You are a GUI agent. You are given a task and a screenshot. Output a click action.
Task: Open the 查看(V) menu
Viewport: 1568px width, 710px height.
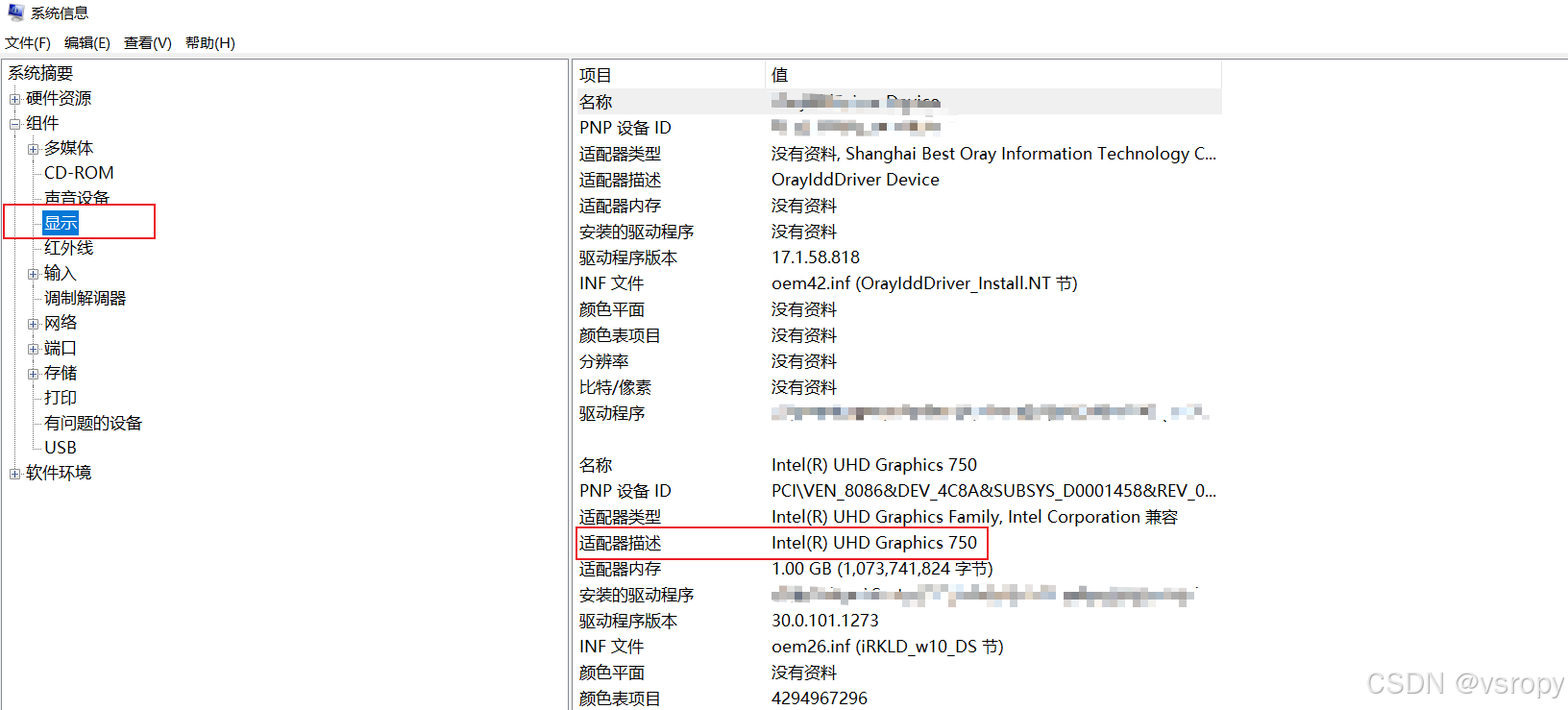click(x=147, y=43)
